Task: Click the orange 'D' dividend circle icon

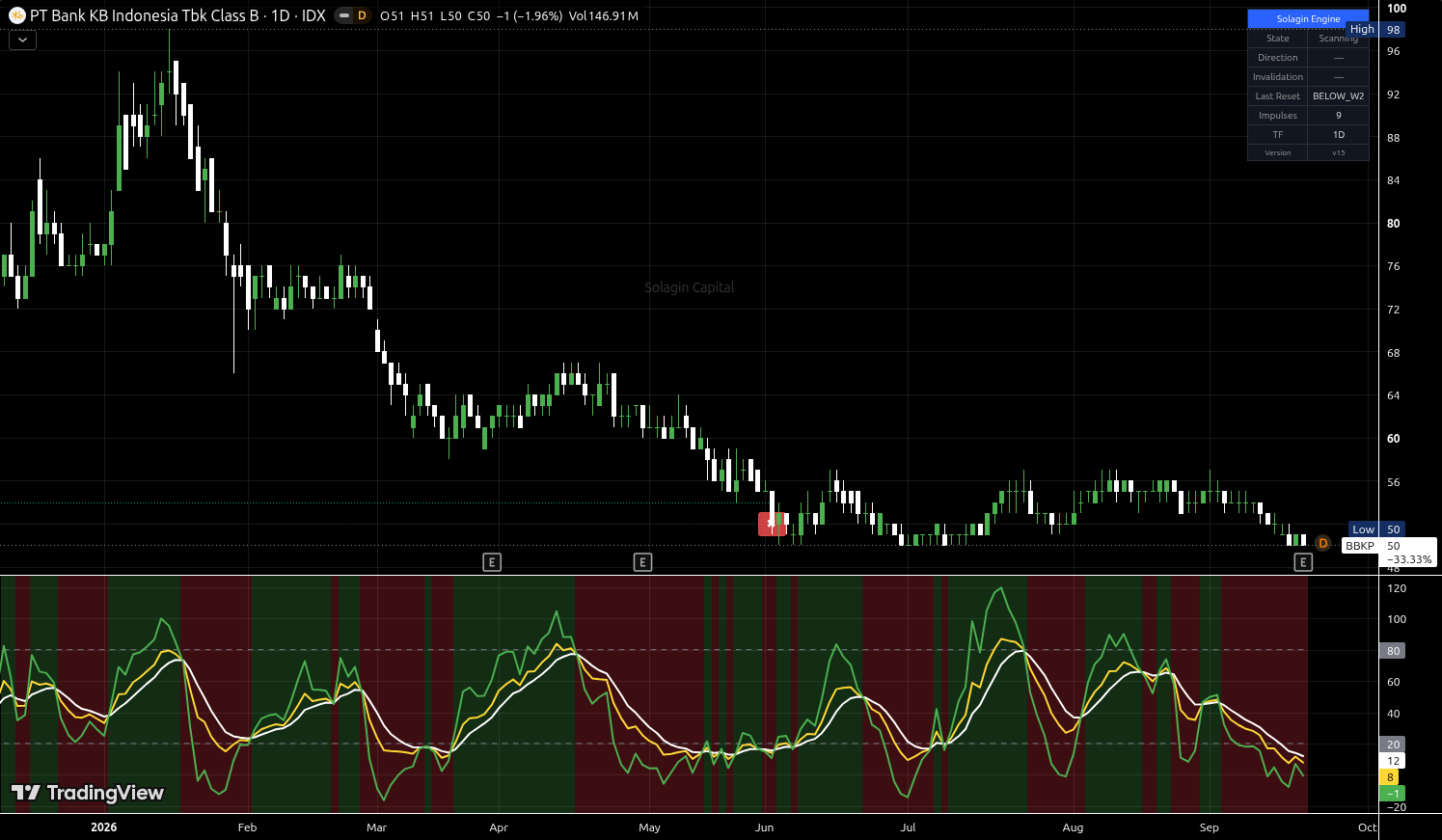Action: point(1322,544)
